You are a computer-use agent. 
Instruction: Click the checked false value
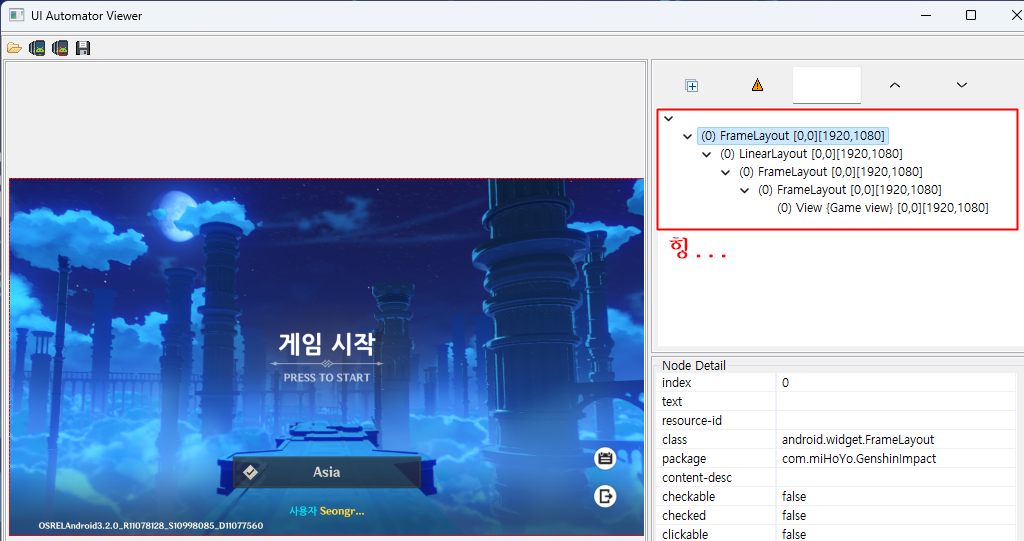[x=794, y=516]
